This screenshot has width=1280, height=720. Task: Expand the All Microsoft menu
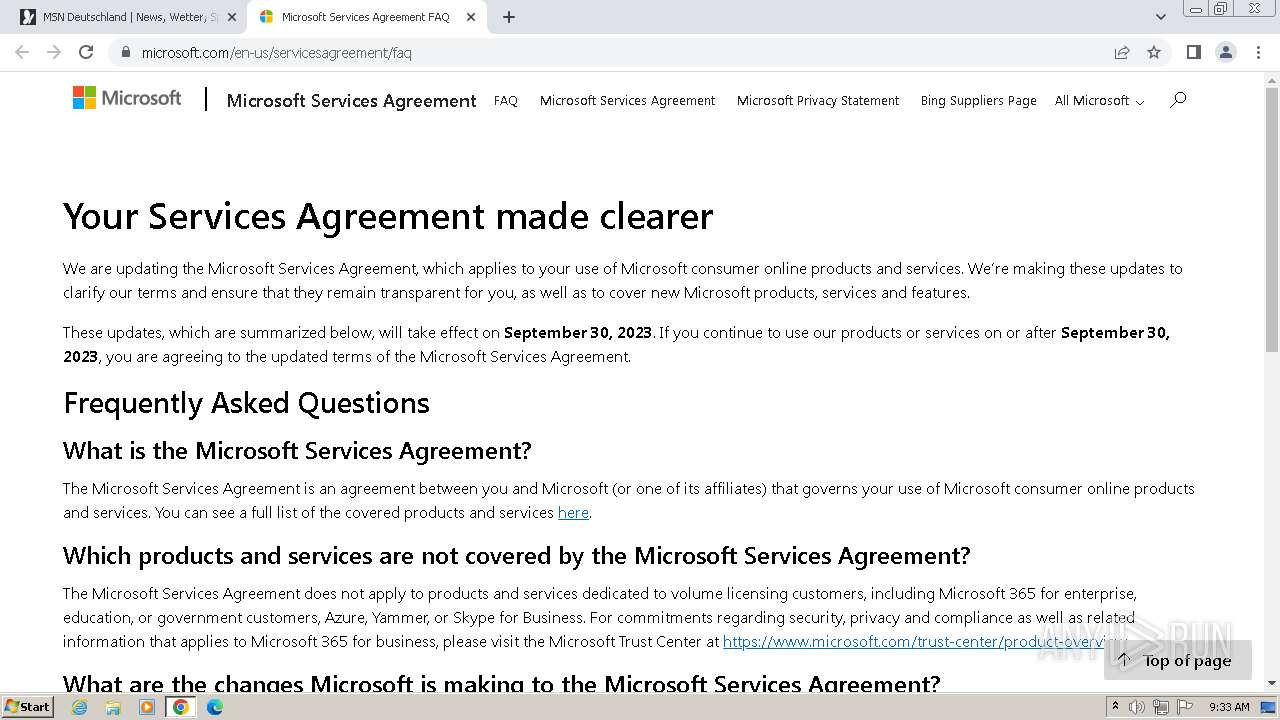coord(1099,100)
